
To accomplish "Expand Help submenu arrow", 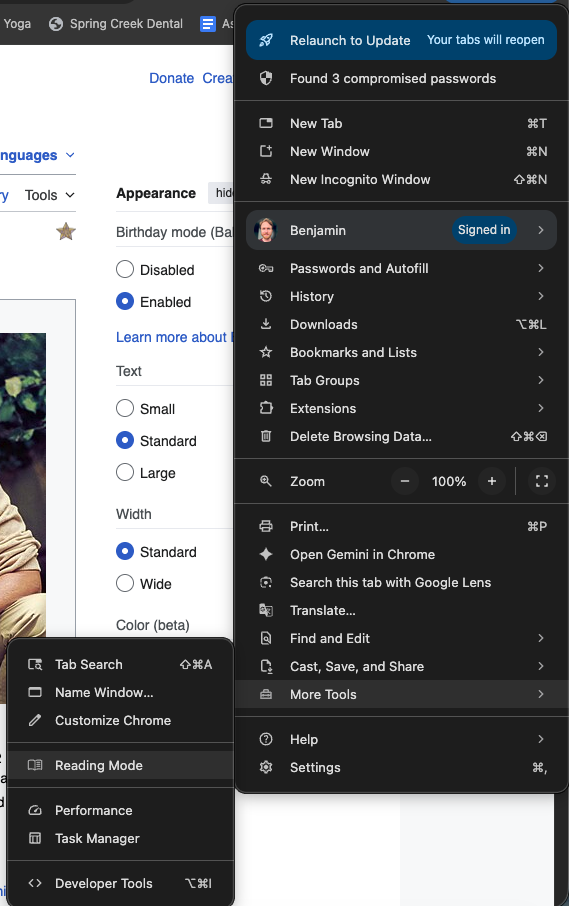I will coord(541,739).
